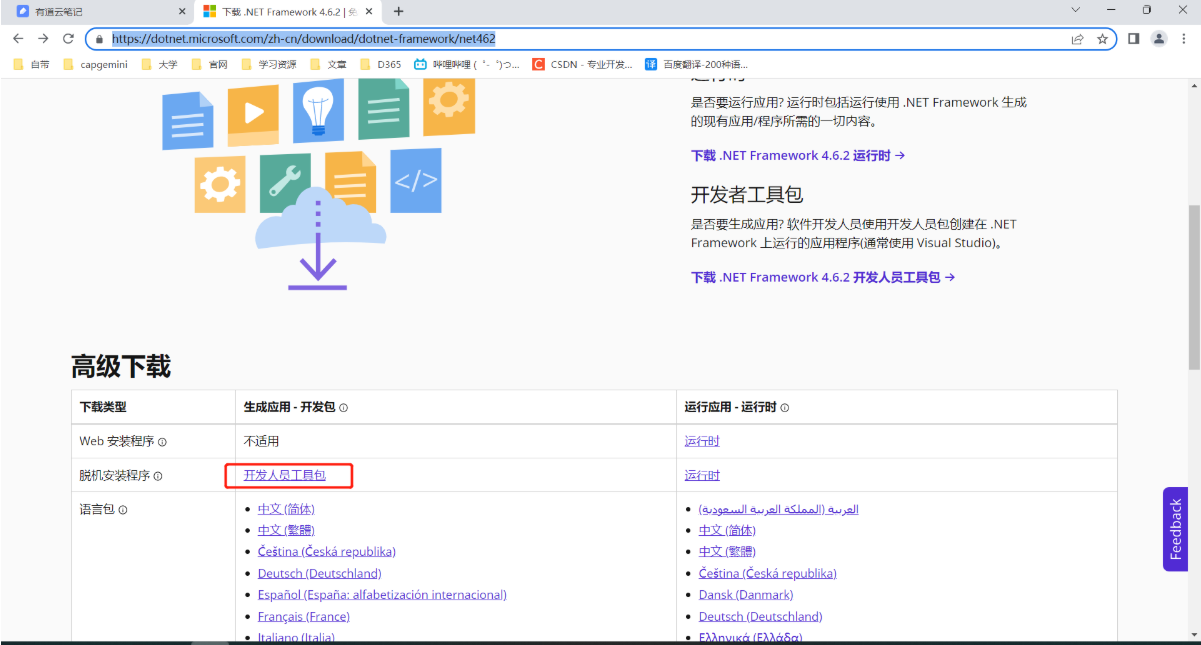
Task: Click the 高级下载 heading
Action: click(121, 366)
